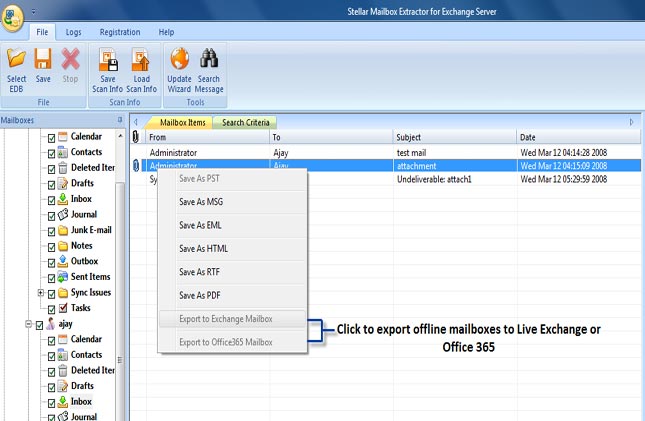This screenshot has height=421, width=645.
Task: Pin the Mailboxes panel
Action: [120, 120]
